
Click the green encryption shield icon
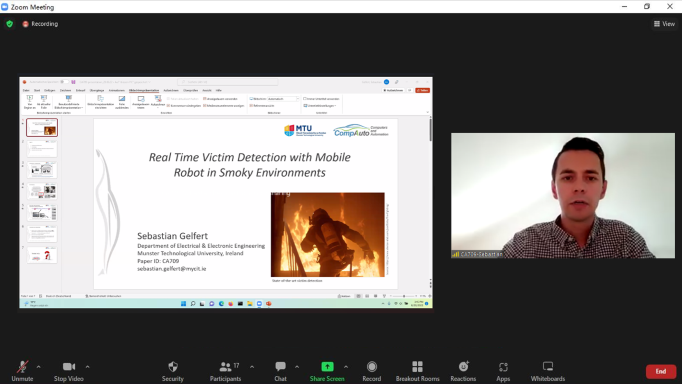10,24
